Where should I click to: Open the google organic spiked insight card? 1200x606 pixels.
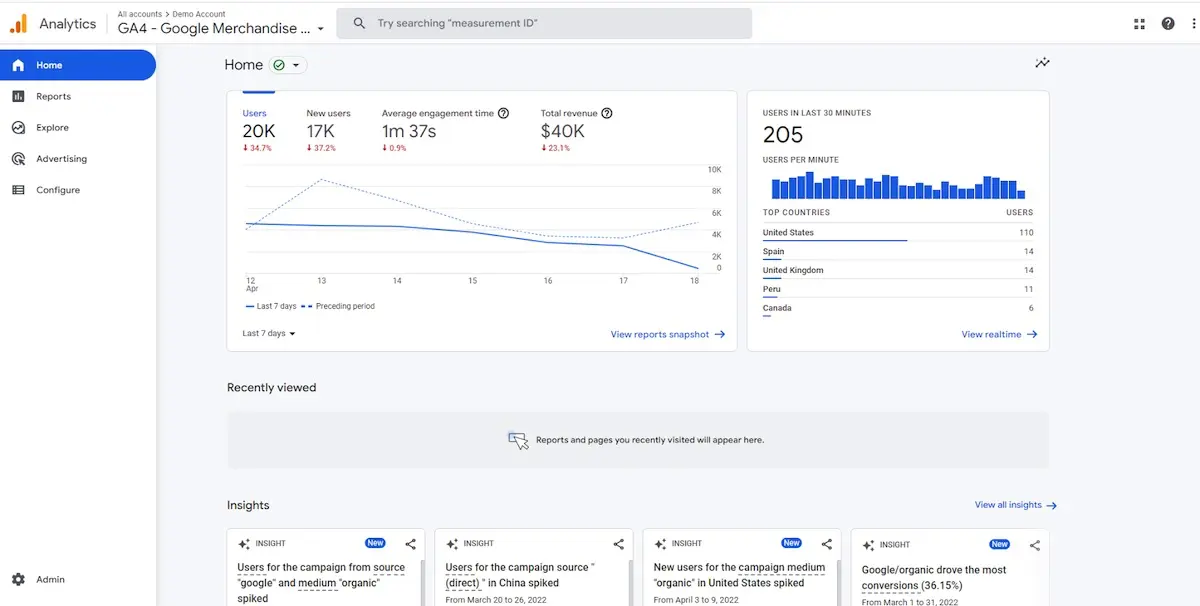(326, 567)
